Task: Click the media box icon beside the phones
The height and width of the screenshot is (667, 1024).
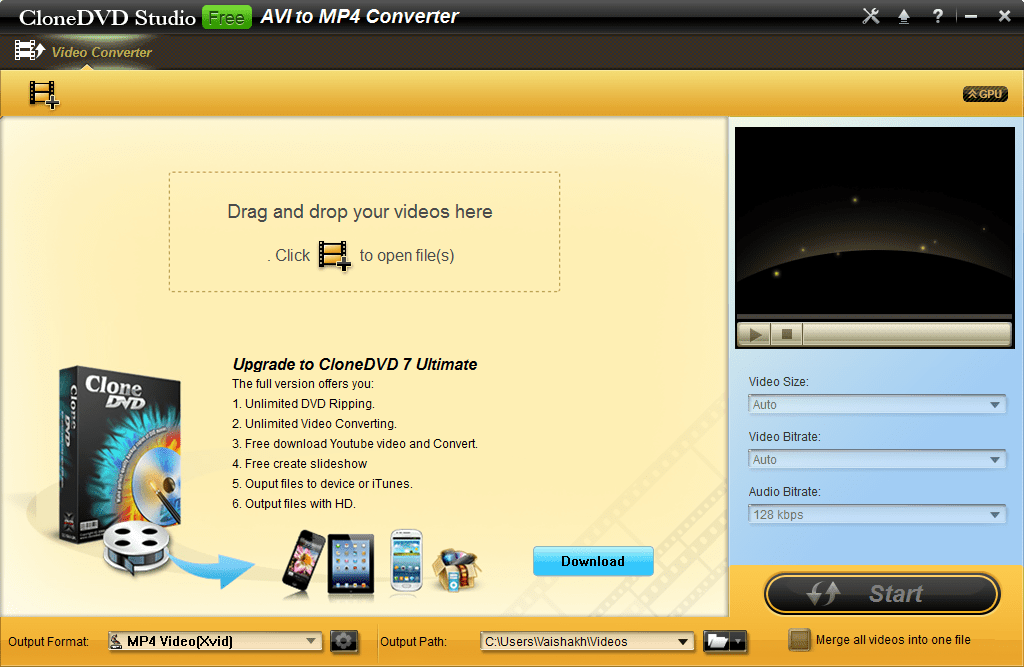Action: [x=458, y=570]
